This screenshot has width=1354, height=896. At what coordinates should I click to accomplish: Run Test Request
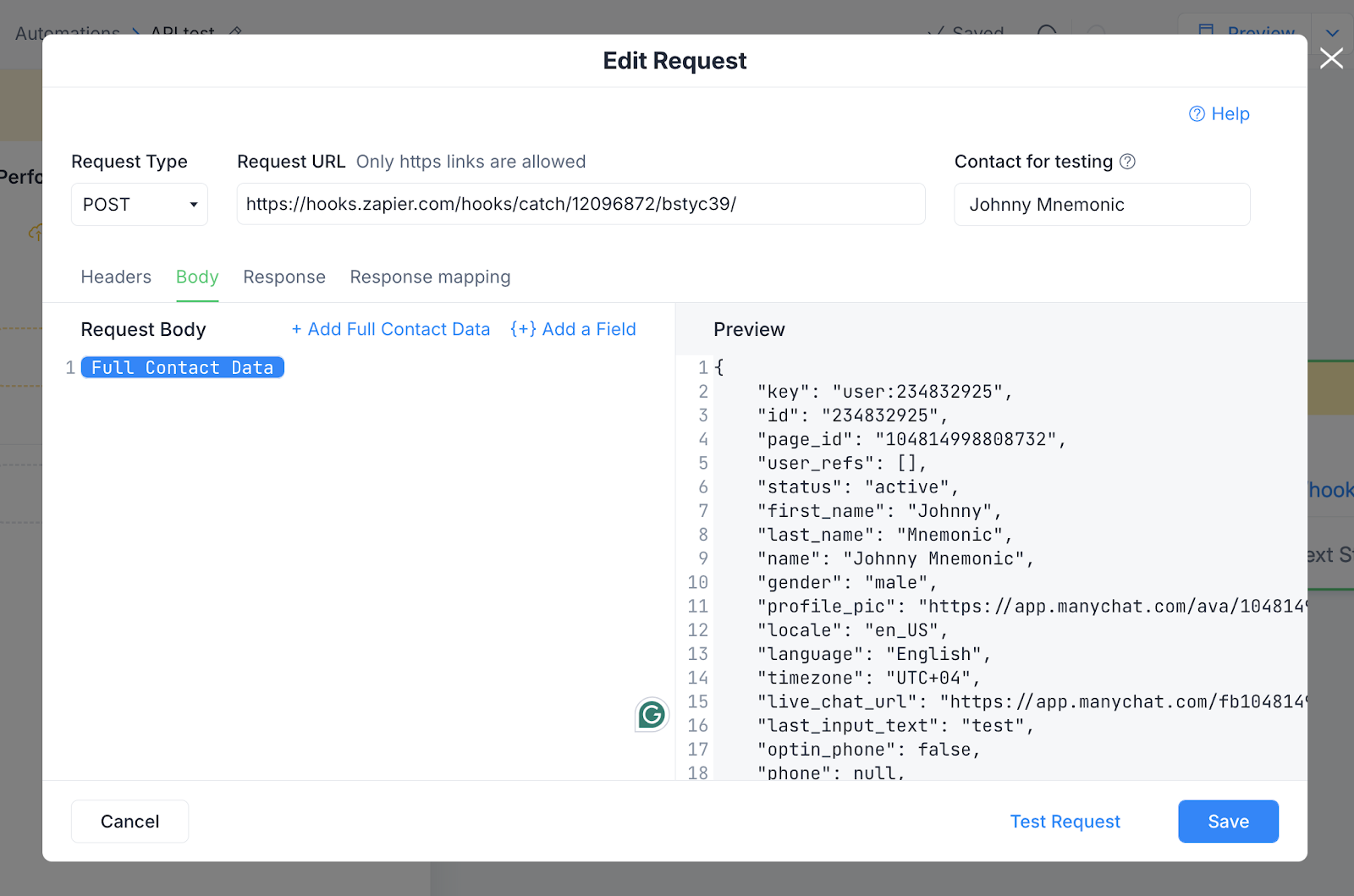1065,822
